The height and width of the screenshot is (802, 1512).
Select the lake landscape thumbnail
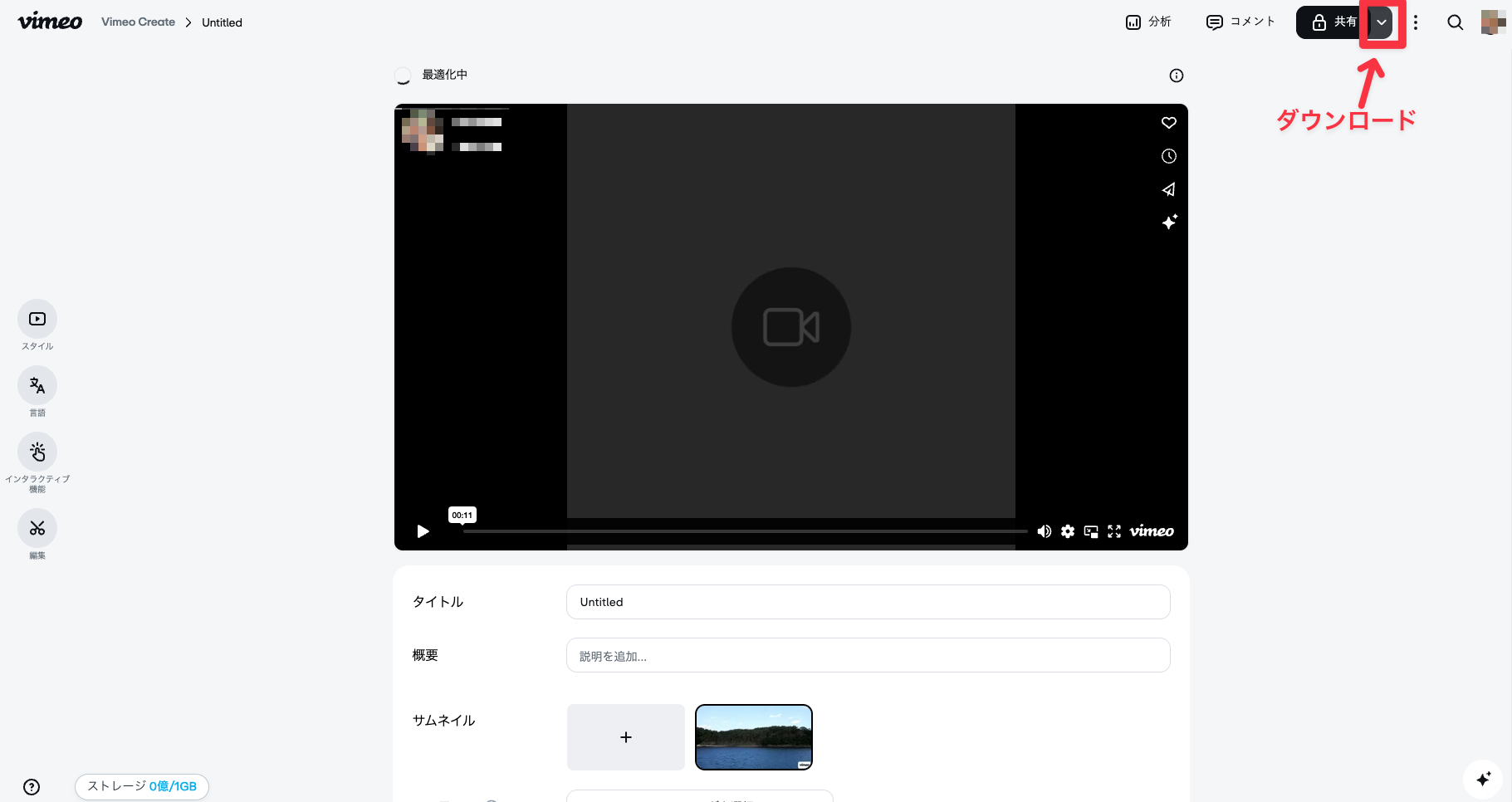[754, 737]
